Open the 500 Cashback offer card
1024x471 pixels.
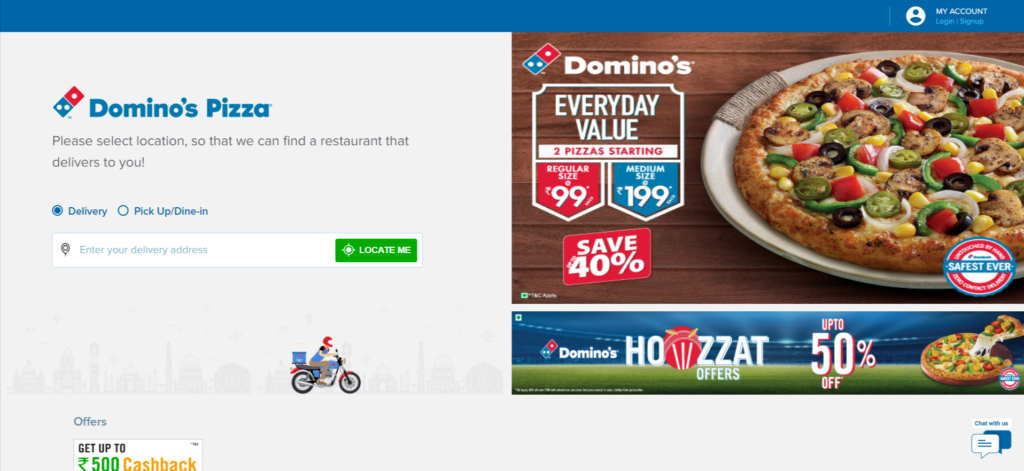(x=138, y=455)
